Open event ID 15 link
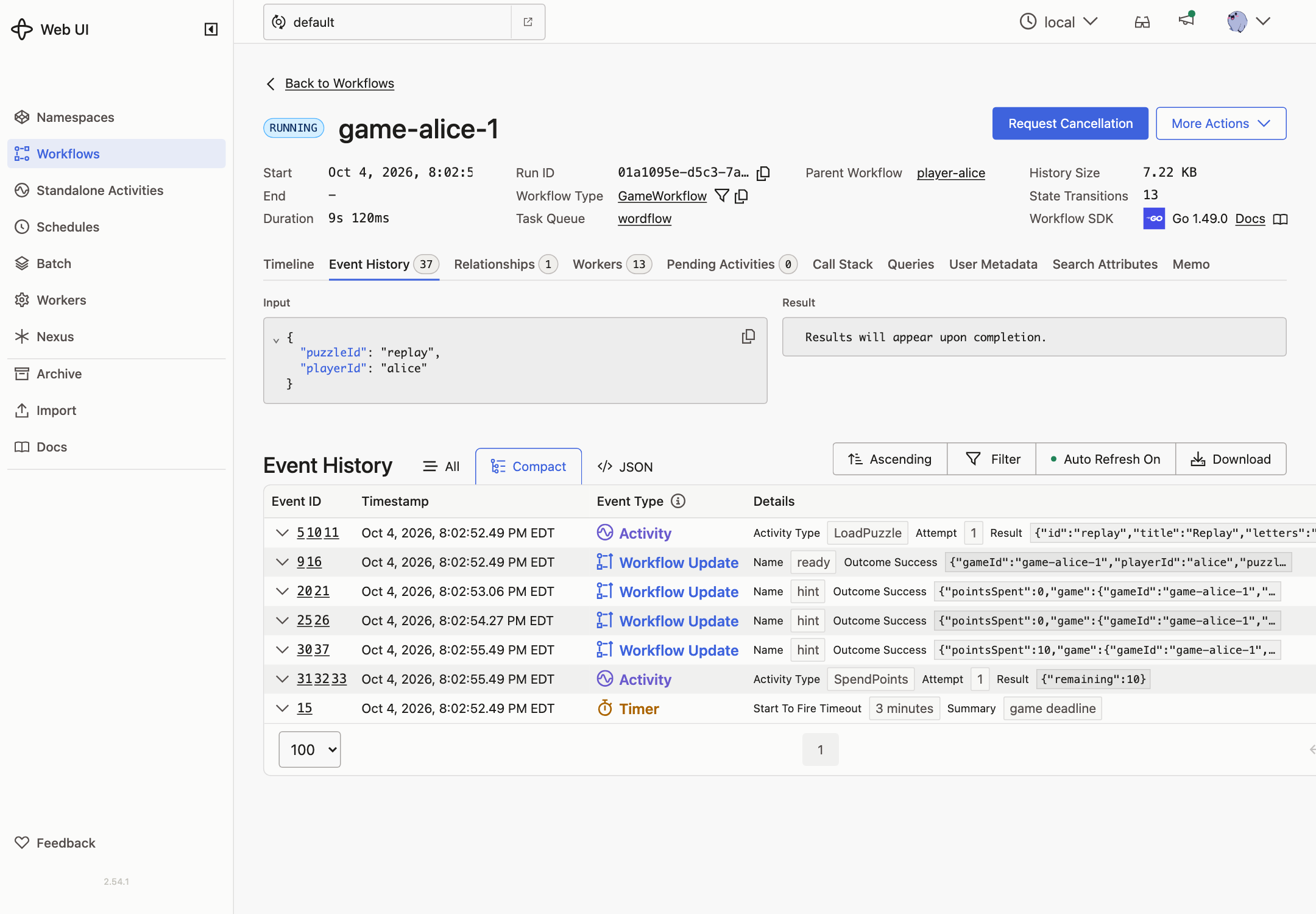Image resolution: width=1316 pixels, height=914 pixels. click(x=304, y=708)
